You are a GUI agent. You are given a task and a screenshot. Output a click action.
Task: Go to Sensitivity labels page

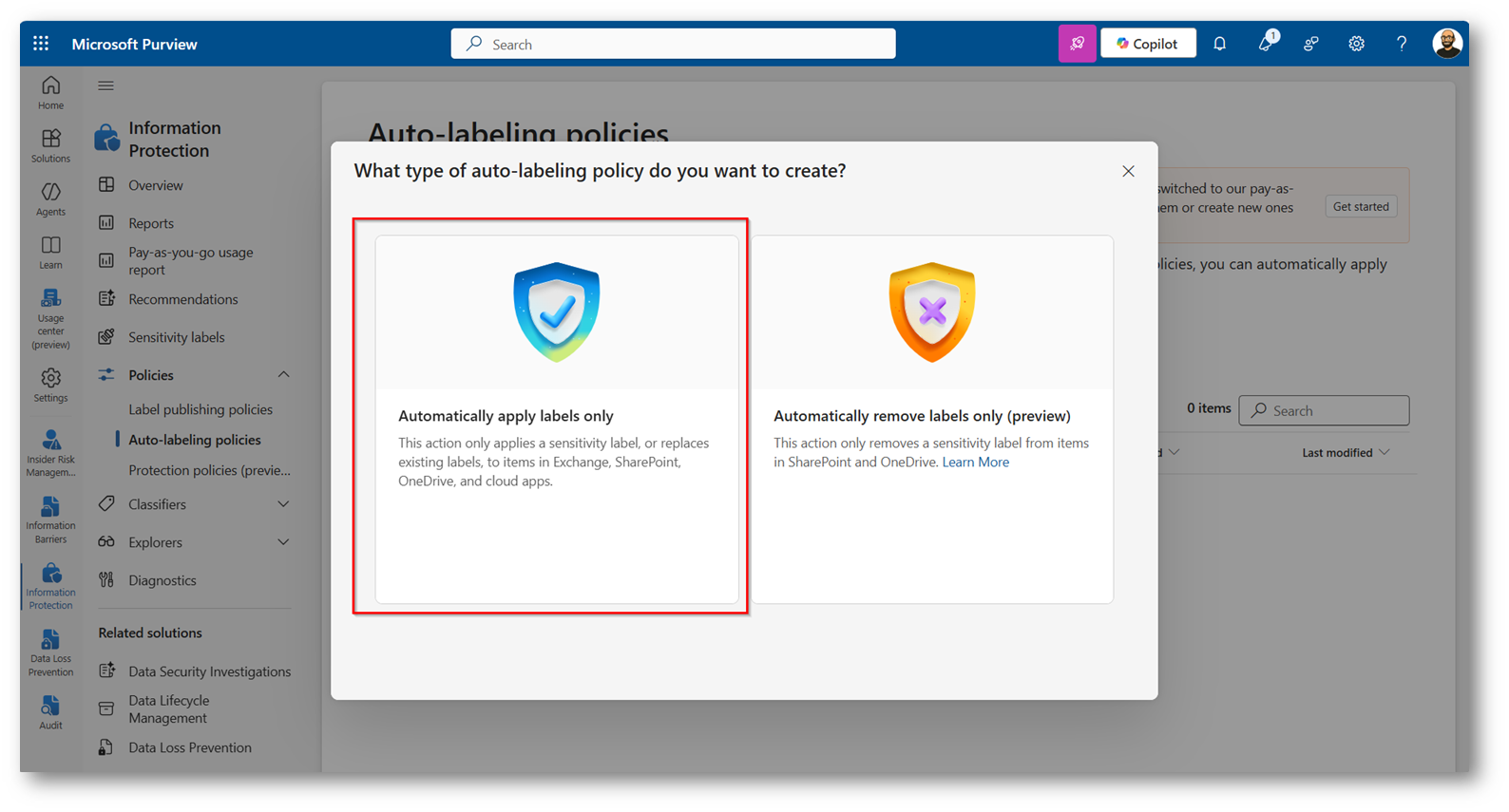(176, 337)
